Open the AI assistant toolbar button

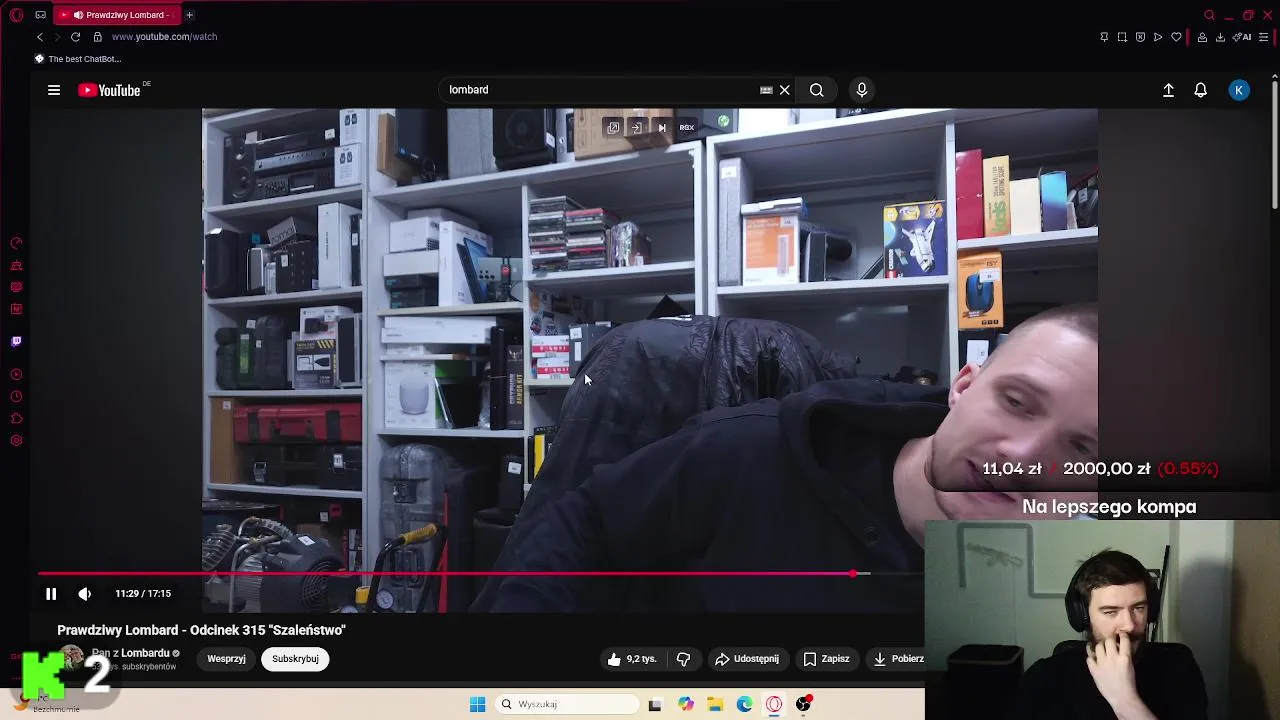(x=1243, y=37)
